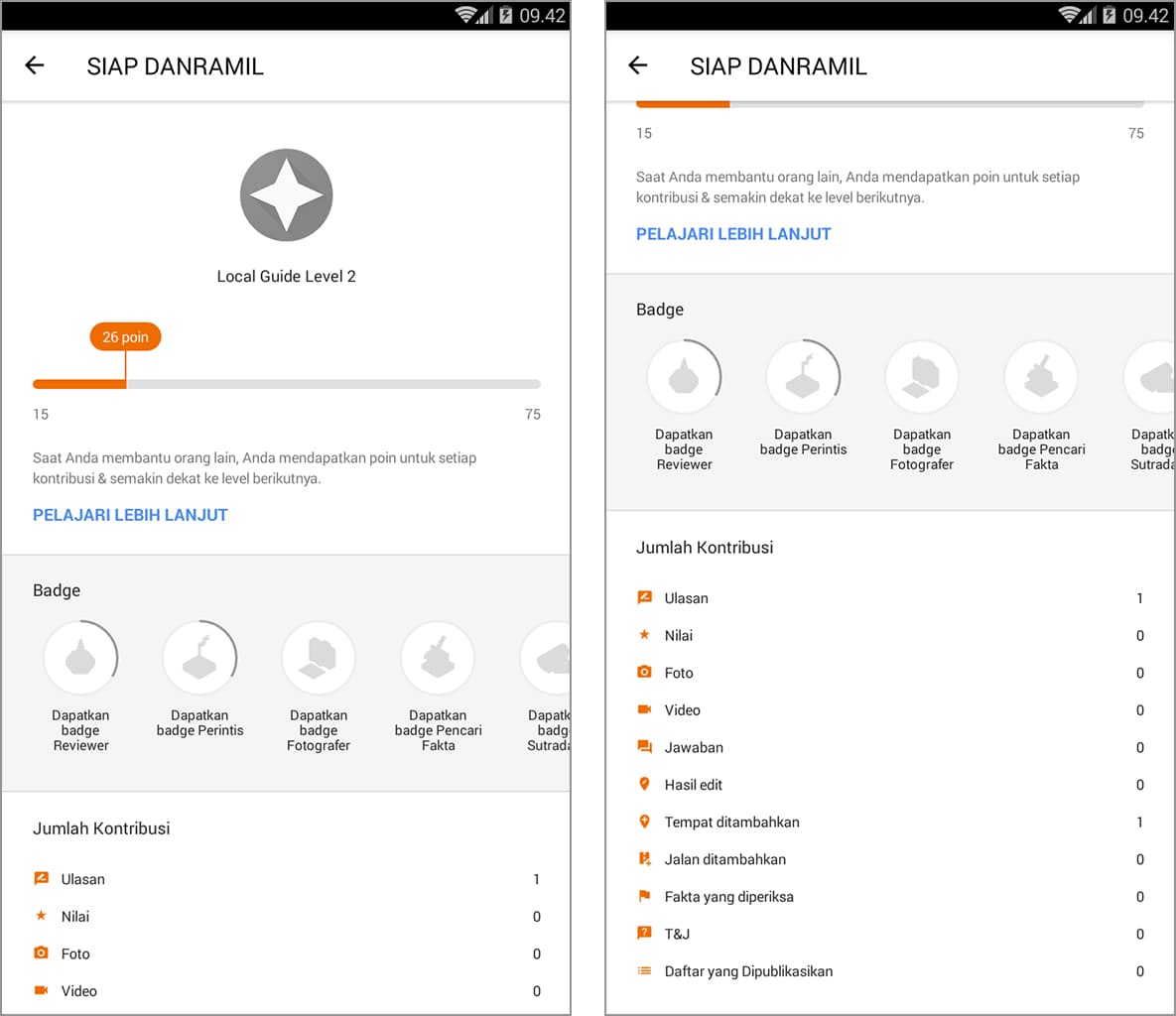1176x1016 pixels.
Task: Tap Fotografer badge icon in right screen
Action: pyautogui.click(x=922, y=377)
